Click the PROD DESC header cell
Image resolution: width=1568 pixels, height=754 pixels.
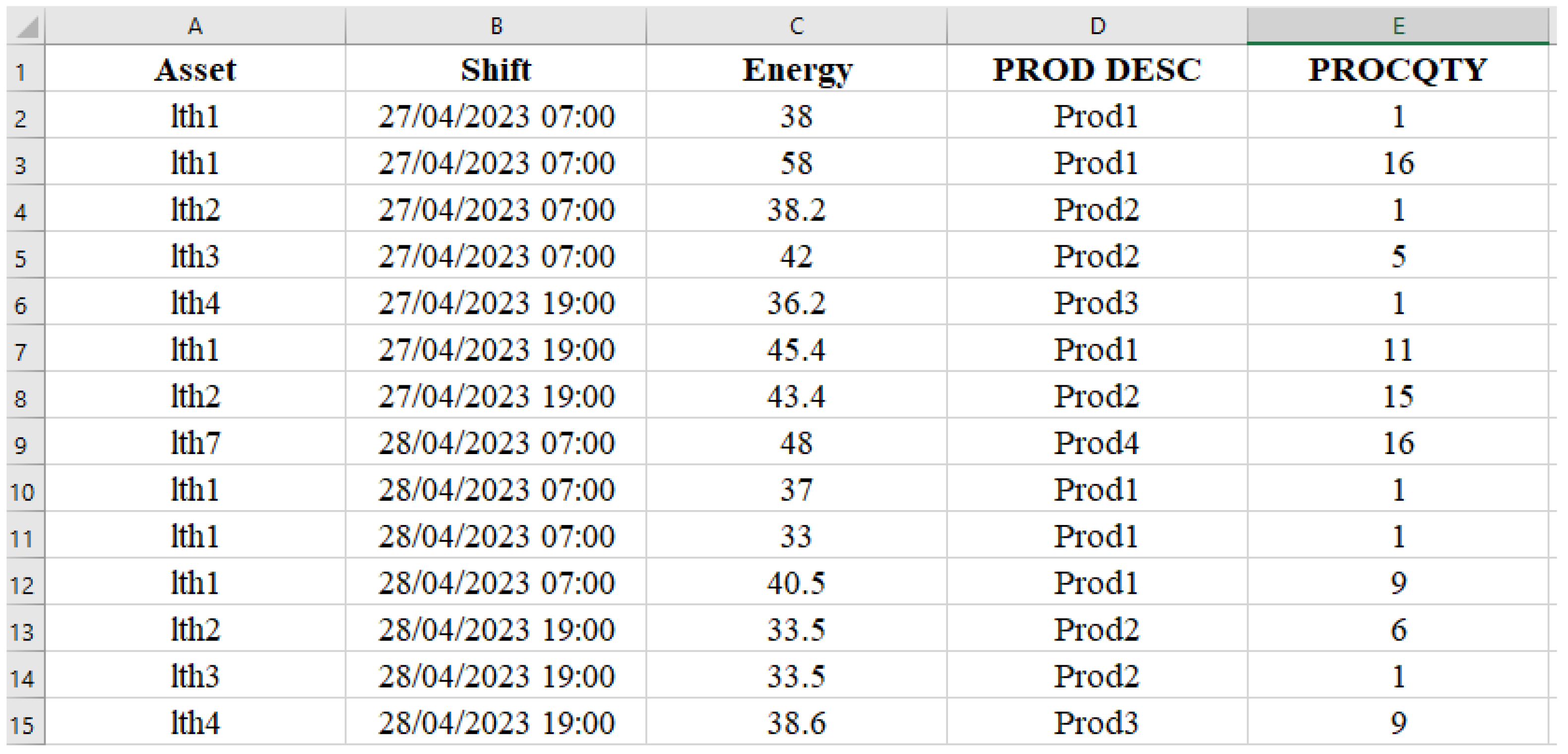(1097, 69)
